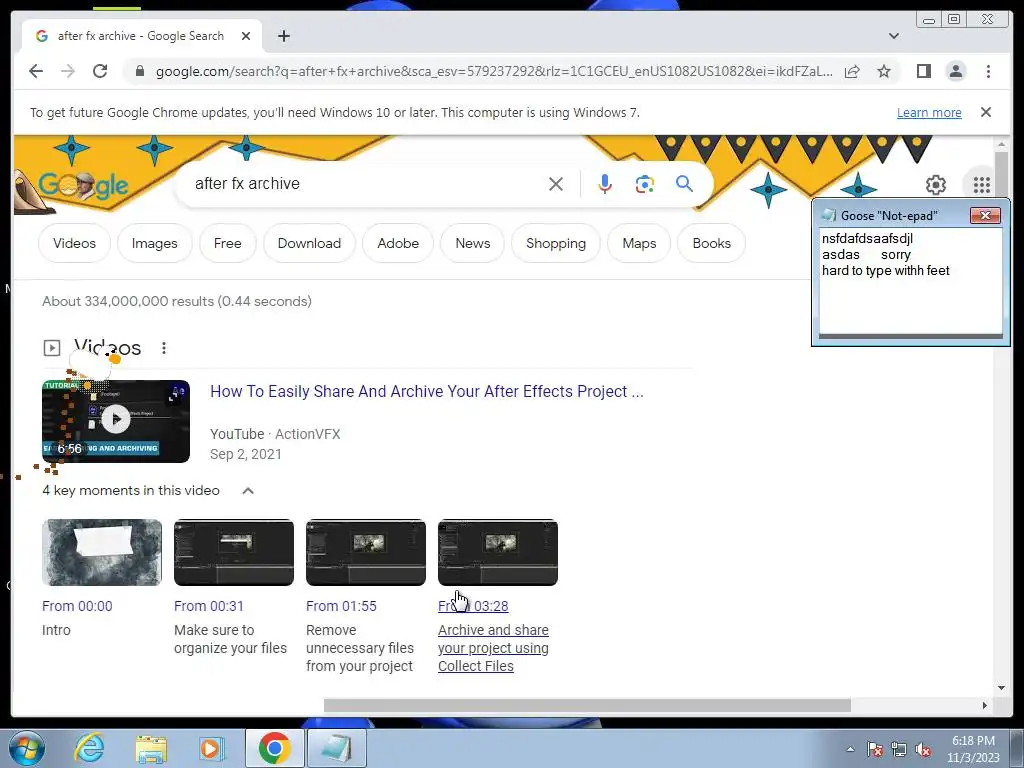The image size is (1024, 768).
Task: Open Windows Explorer folder on taskbar
Action: [151, 748]
